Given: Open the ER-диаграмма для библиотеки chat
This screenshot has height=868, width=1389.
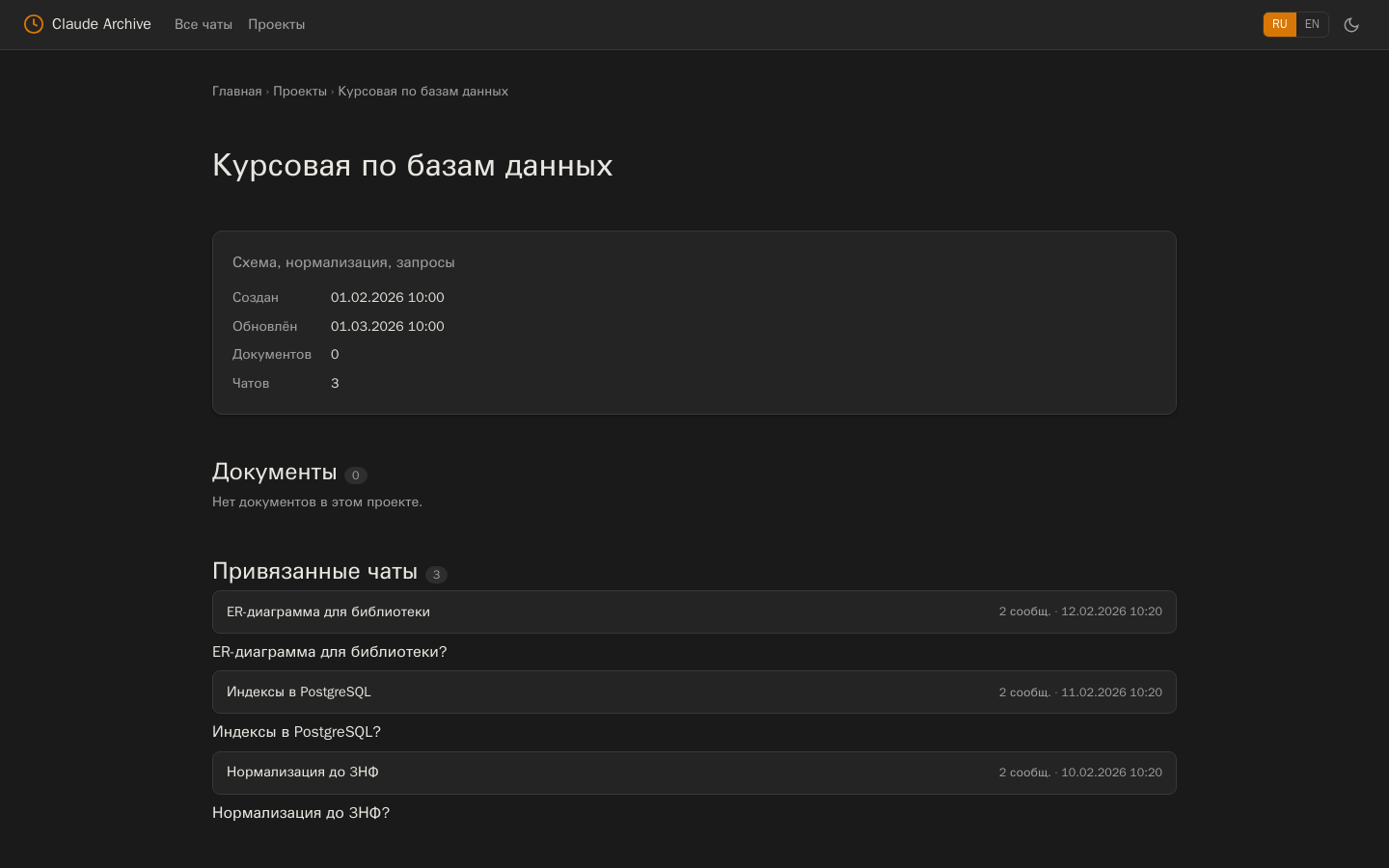Looking at the screenshot, I should pos(694,611).
